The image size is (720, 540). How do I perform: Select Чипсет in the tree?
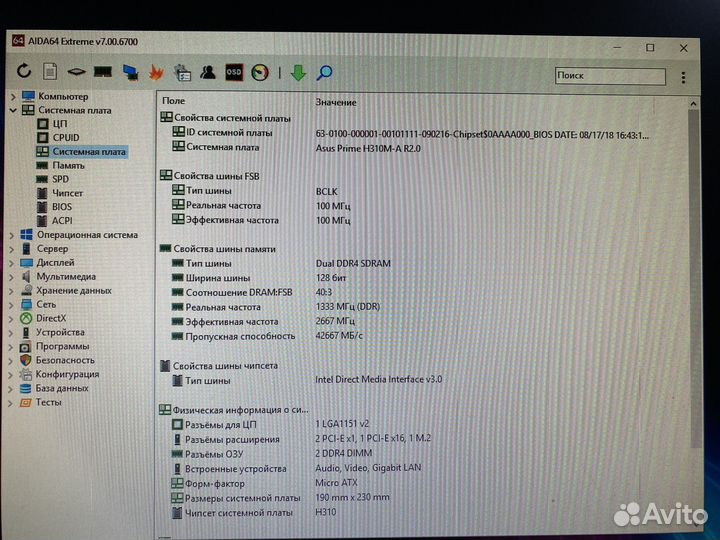67,193
